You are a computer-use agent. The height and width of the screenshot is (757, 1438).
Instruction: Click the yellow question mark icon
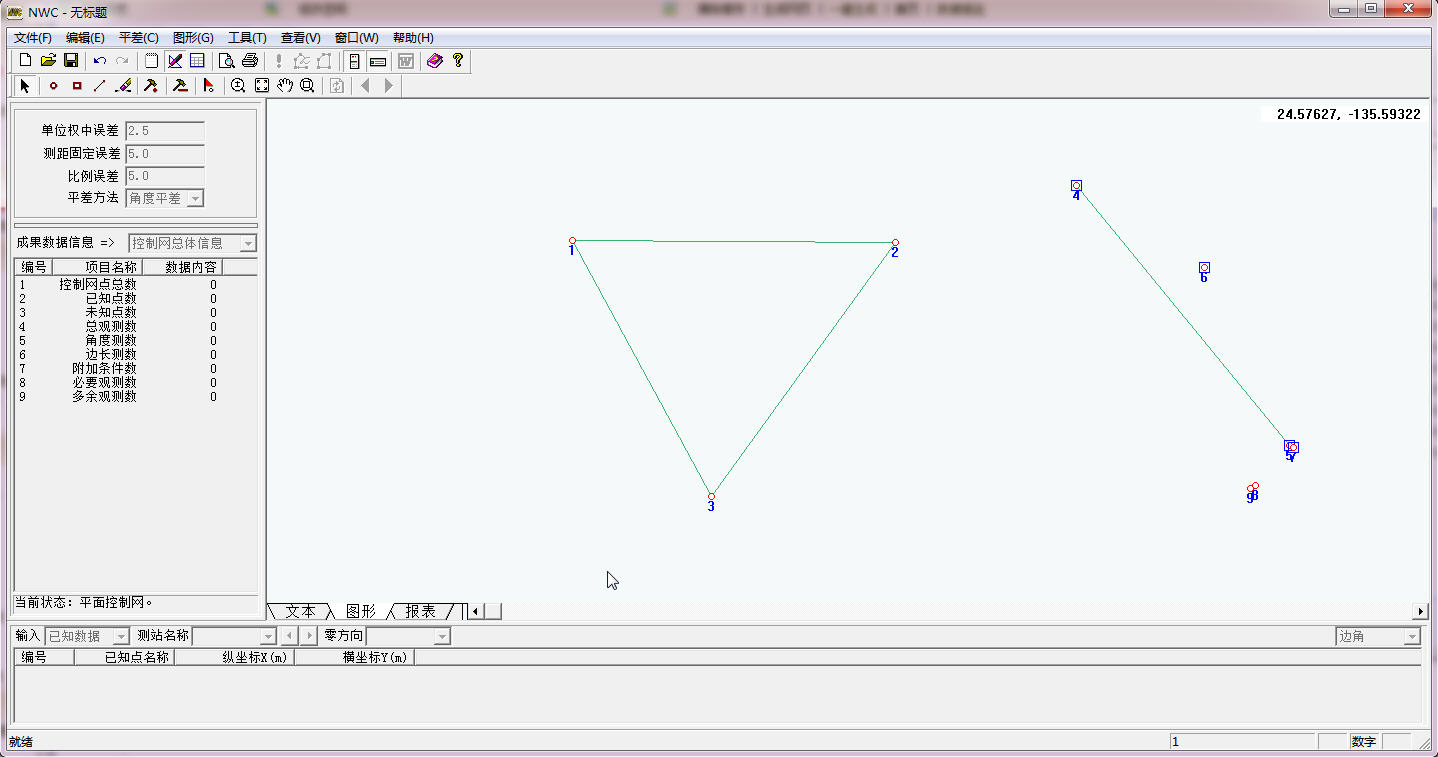tap(458, 61)
